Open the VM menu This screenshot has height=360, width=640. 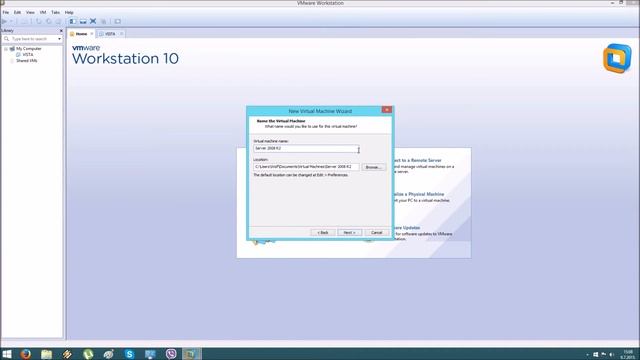click(43, 13)
